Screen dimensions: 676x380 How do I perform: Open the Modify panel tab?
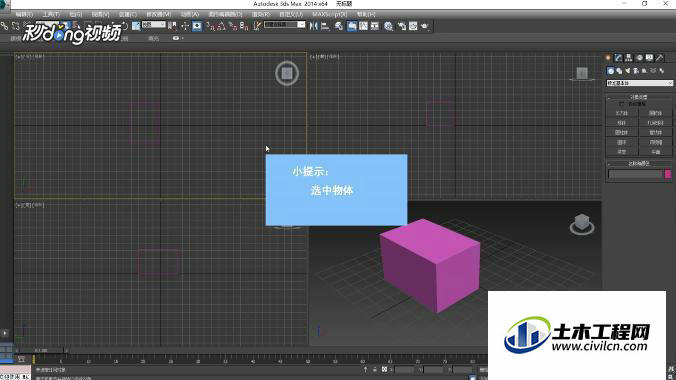(x=618, y=58)
